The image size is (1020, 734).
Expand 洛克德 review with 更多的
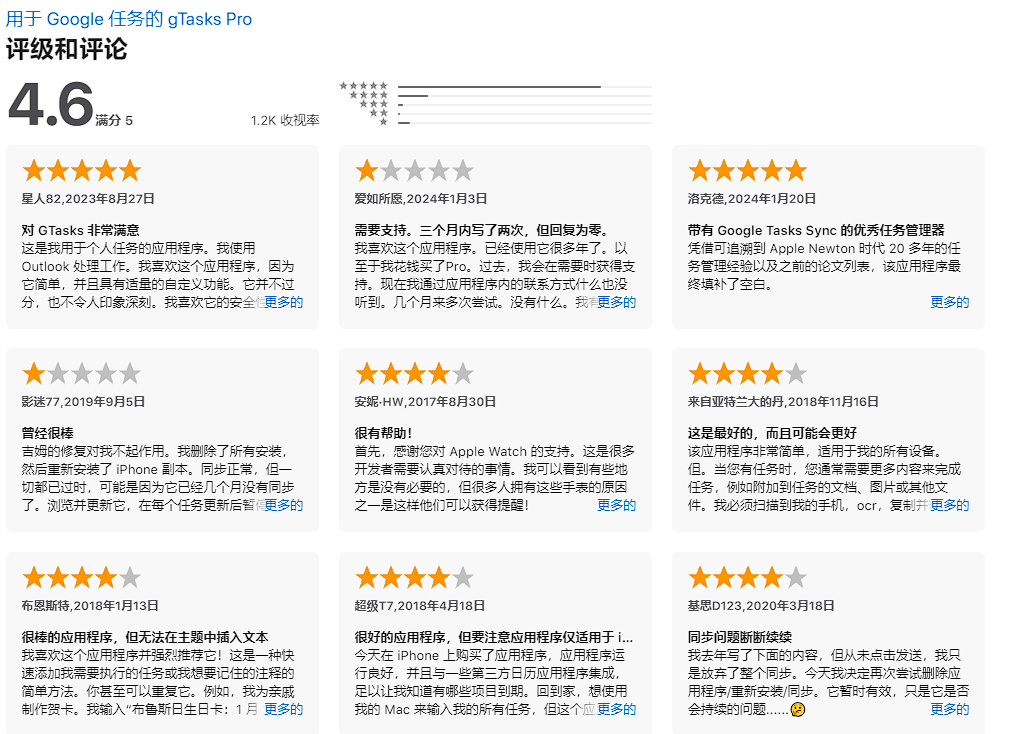pos(950,302)
